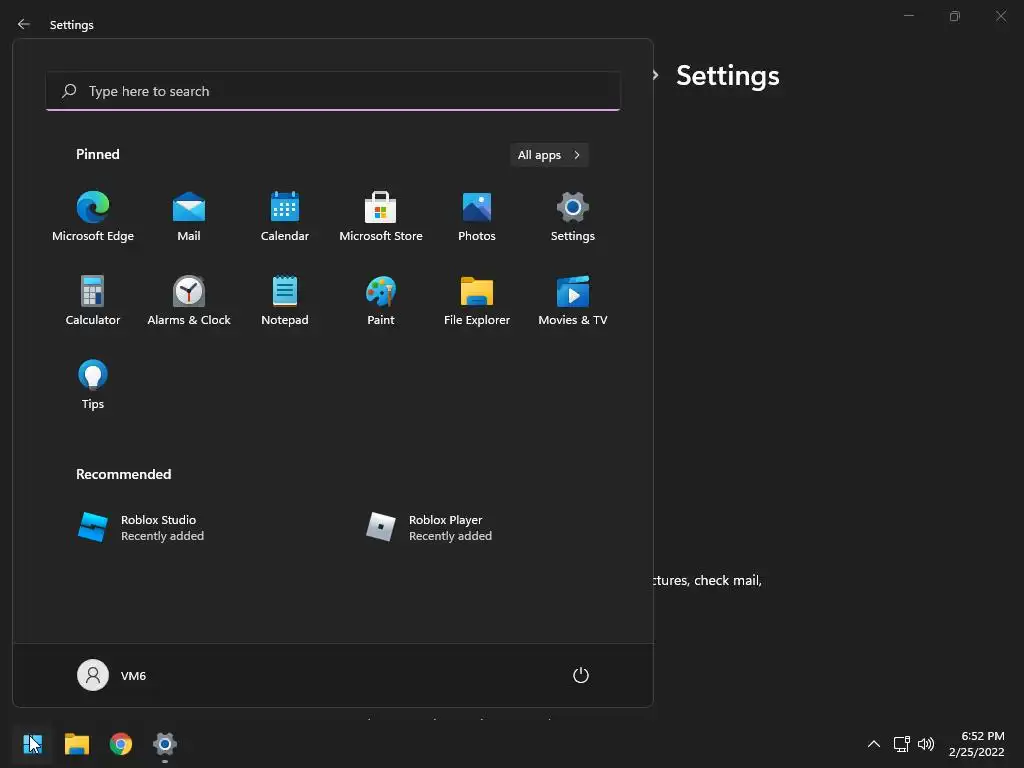Click the Start button on taskbar
This screenshot has width=1024, height=768.
pyautogui.click(x=32, y=744)
